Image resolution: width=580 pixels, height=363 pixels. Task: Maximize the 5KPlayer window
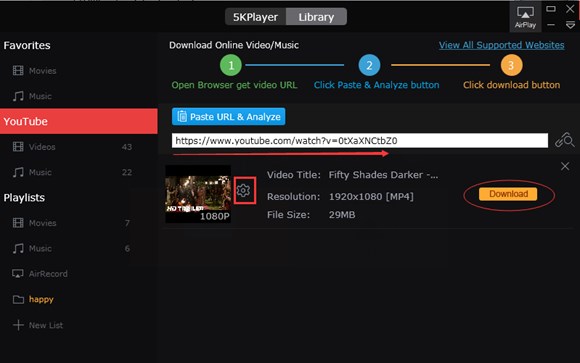point(551,9)
